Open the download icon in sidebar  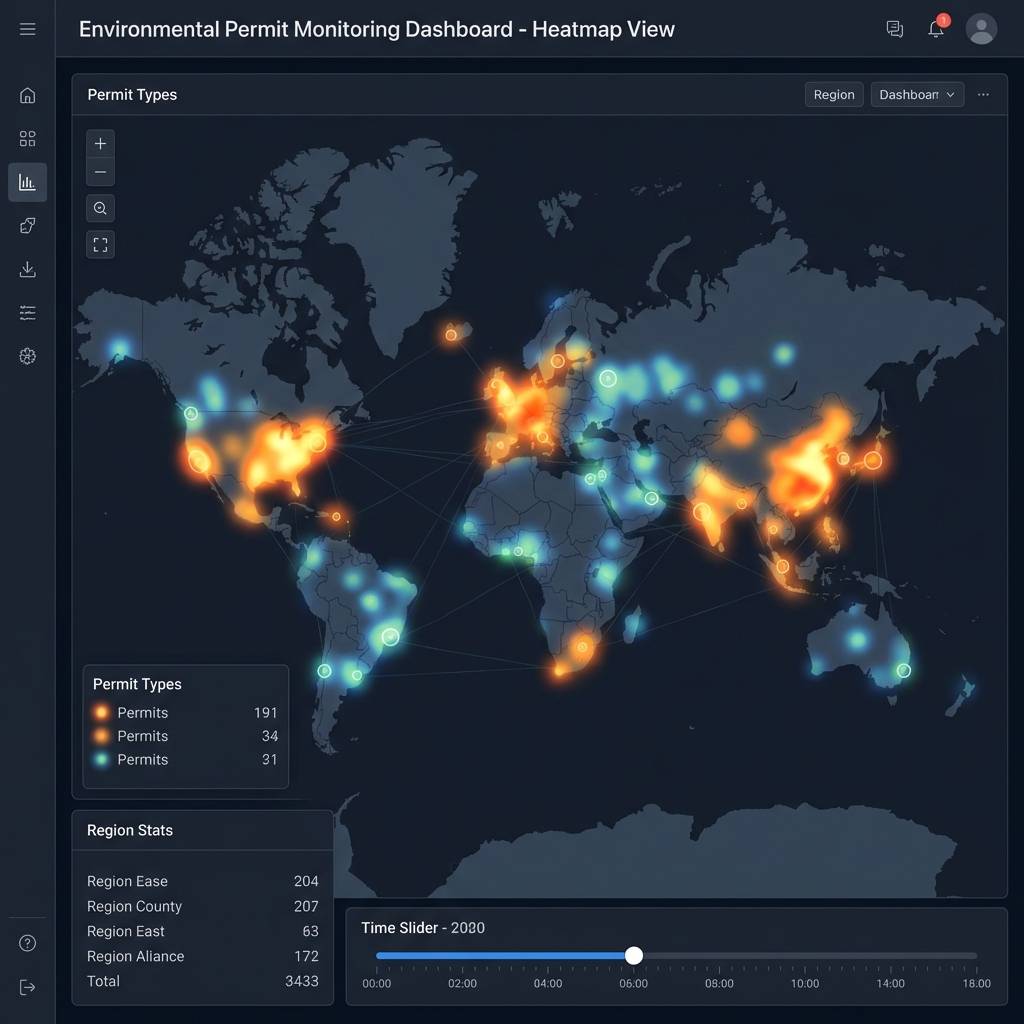click(27, 269)
